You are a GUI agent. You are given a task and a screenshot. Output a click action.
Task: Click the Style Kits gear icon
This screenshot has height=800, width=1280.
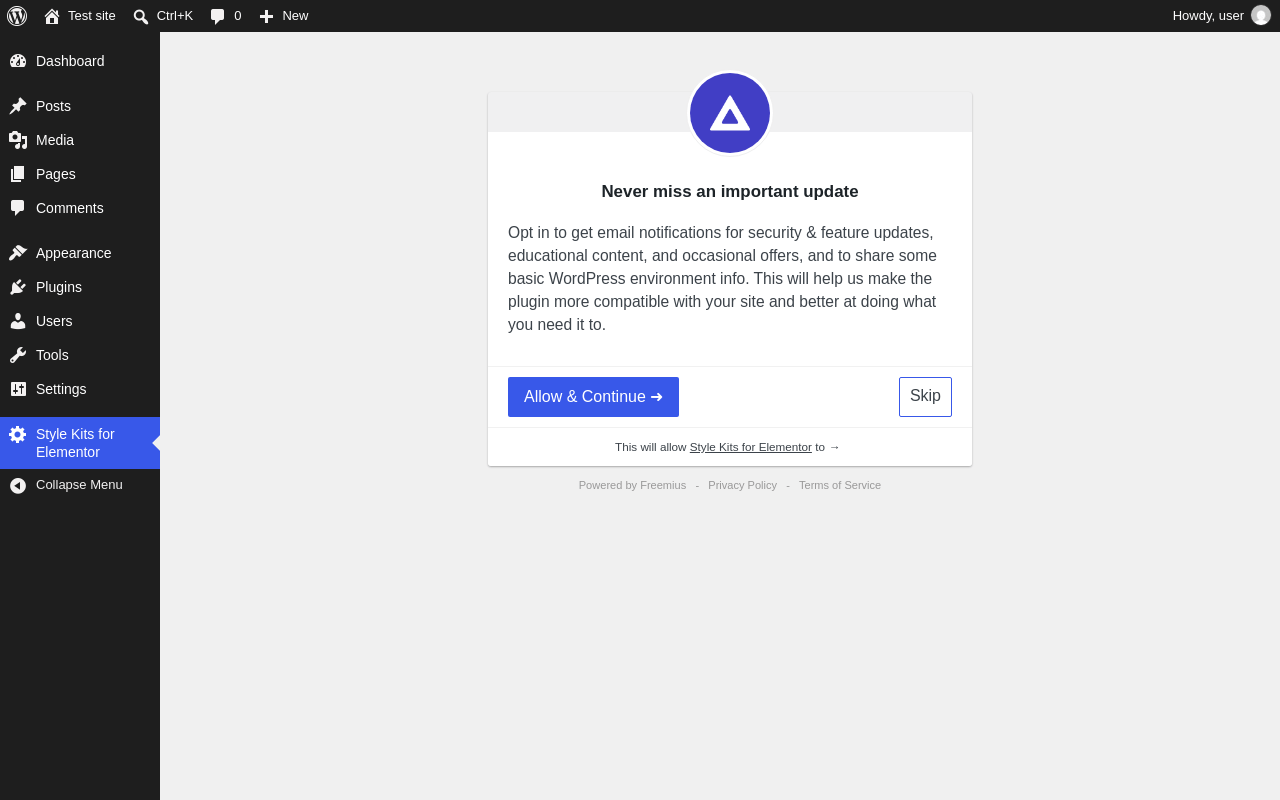click(x=18, y=434)
